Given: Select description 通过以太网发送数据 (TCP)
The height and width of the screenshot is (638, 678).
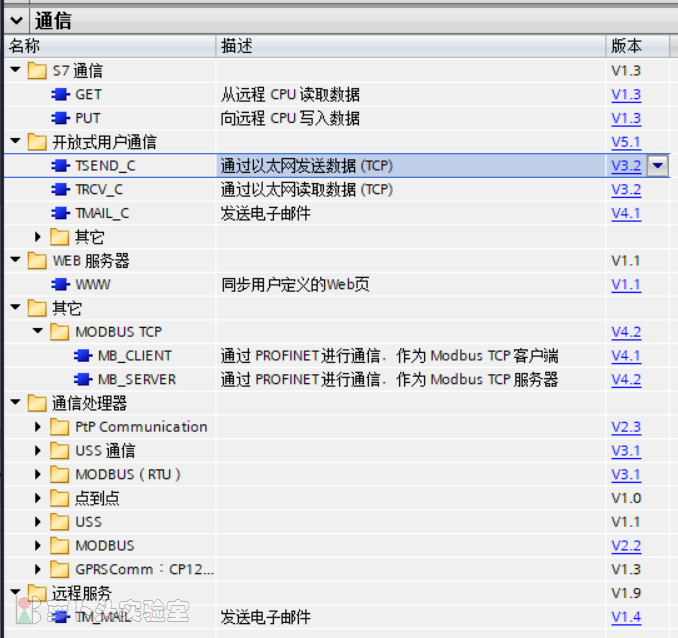Looking at the screenshot, I should [x=307, y=166].
